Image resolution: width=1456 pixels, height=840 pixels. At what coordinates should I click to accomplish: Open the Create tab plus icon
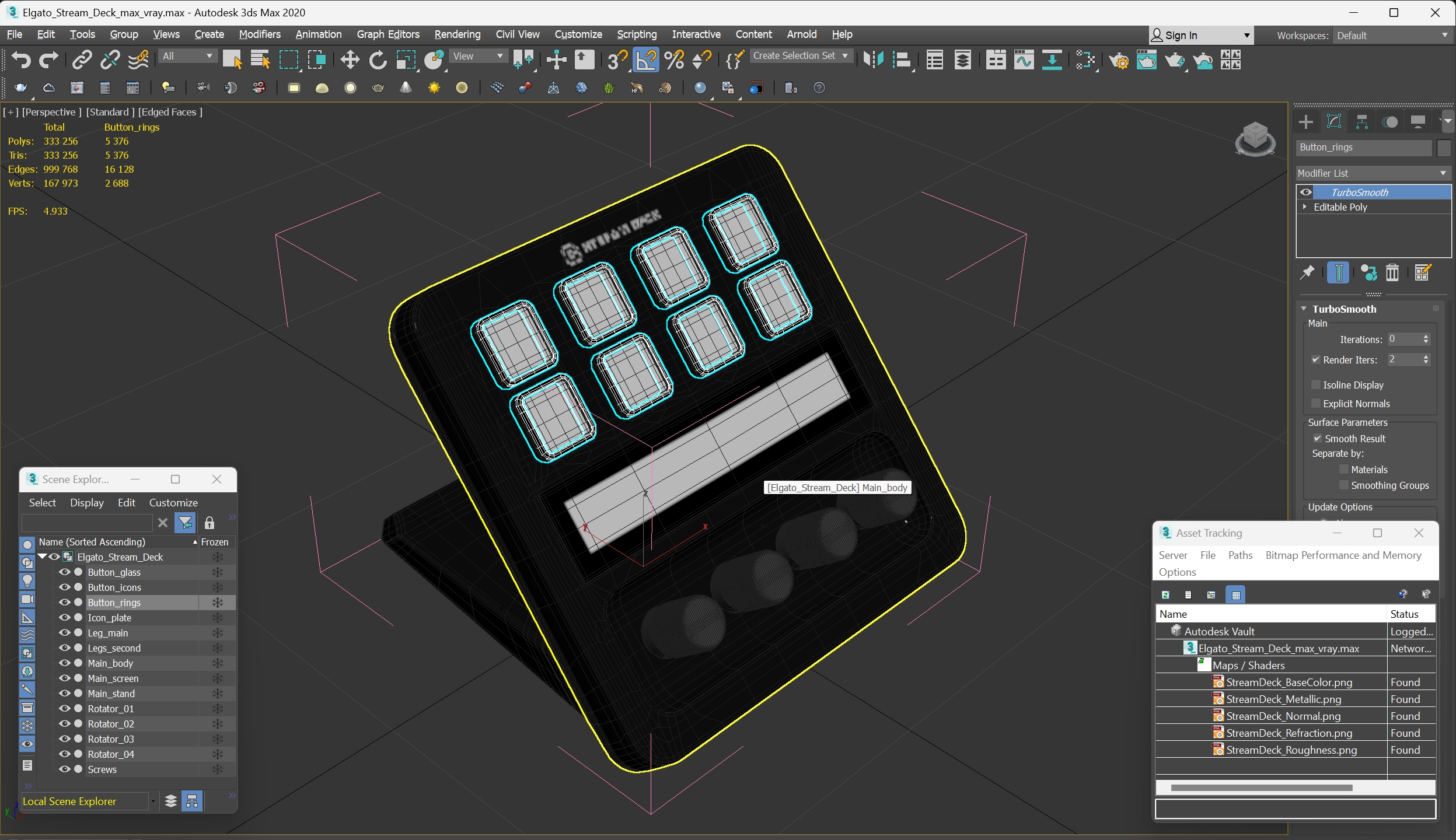pyautogui.click(x=1306, y=122)
